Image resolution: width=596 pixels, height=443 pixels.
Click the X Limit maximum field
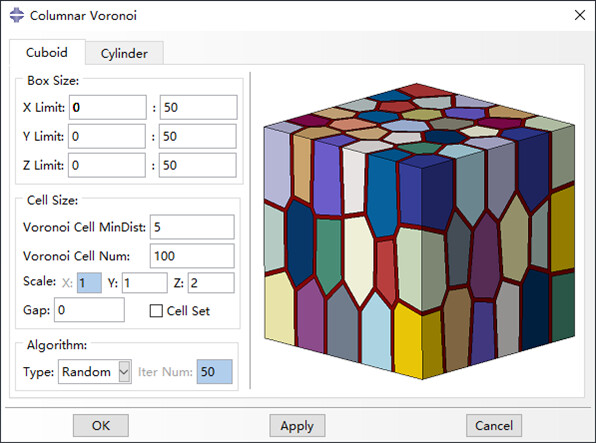(x=198, y=107)
